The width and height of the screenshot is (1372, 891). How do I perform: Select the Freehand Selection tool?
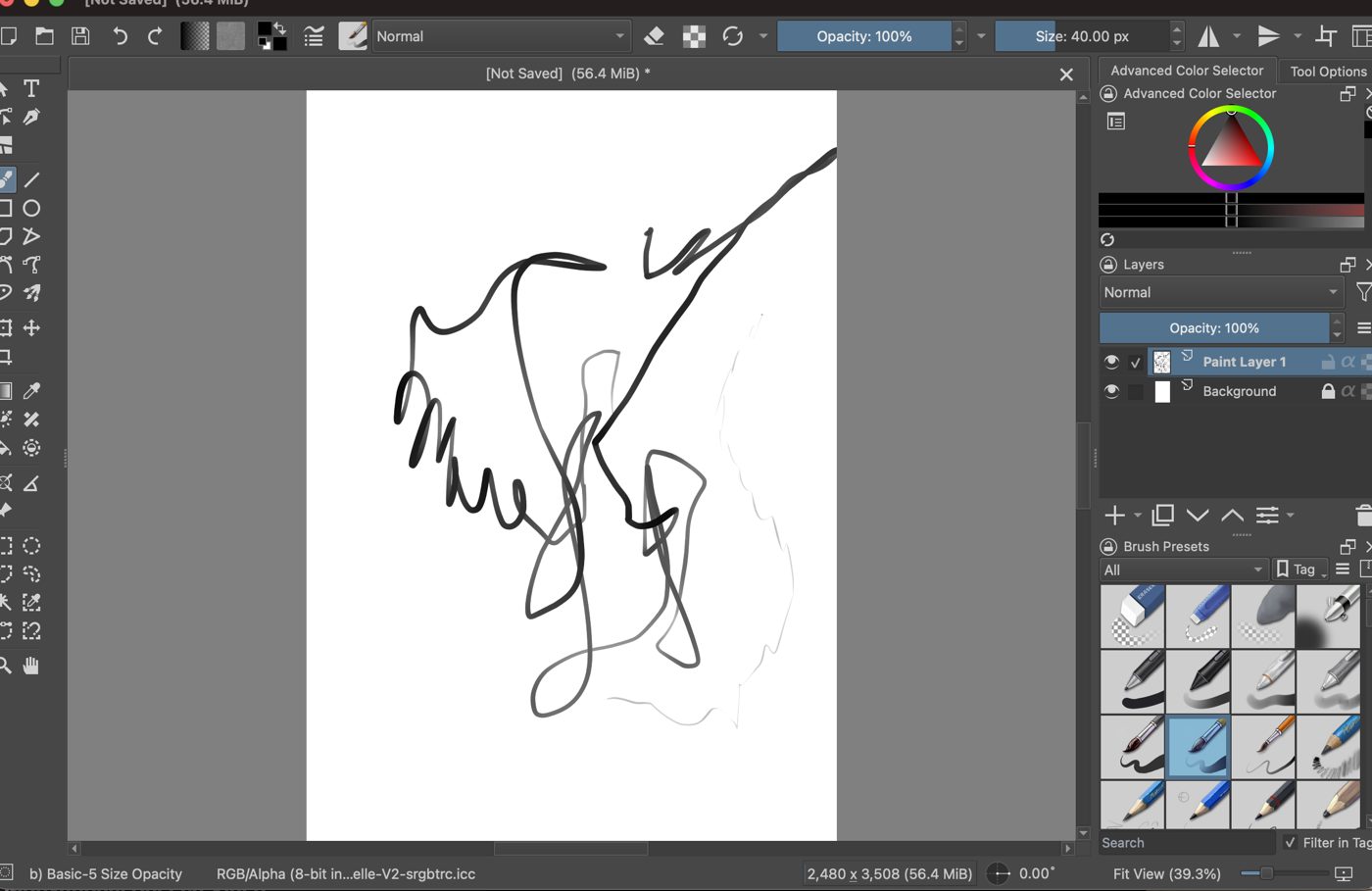point(31,574)
